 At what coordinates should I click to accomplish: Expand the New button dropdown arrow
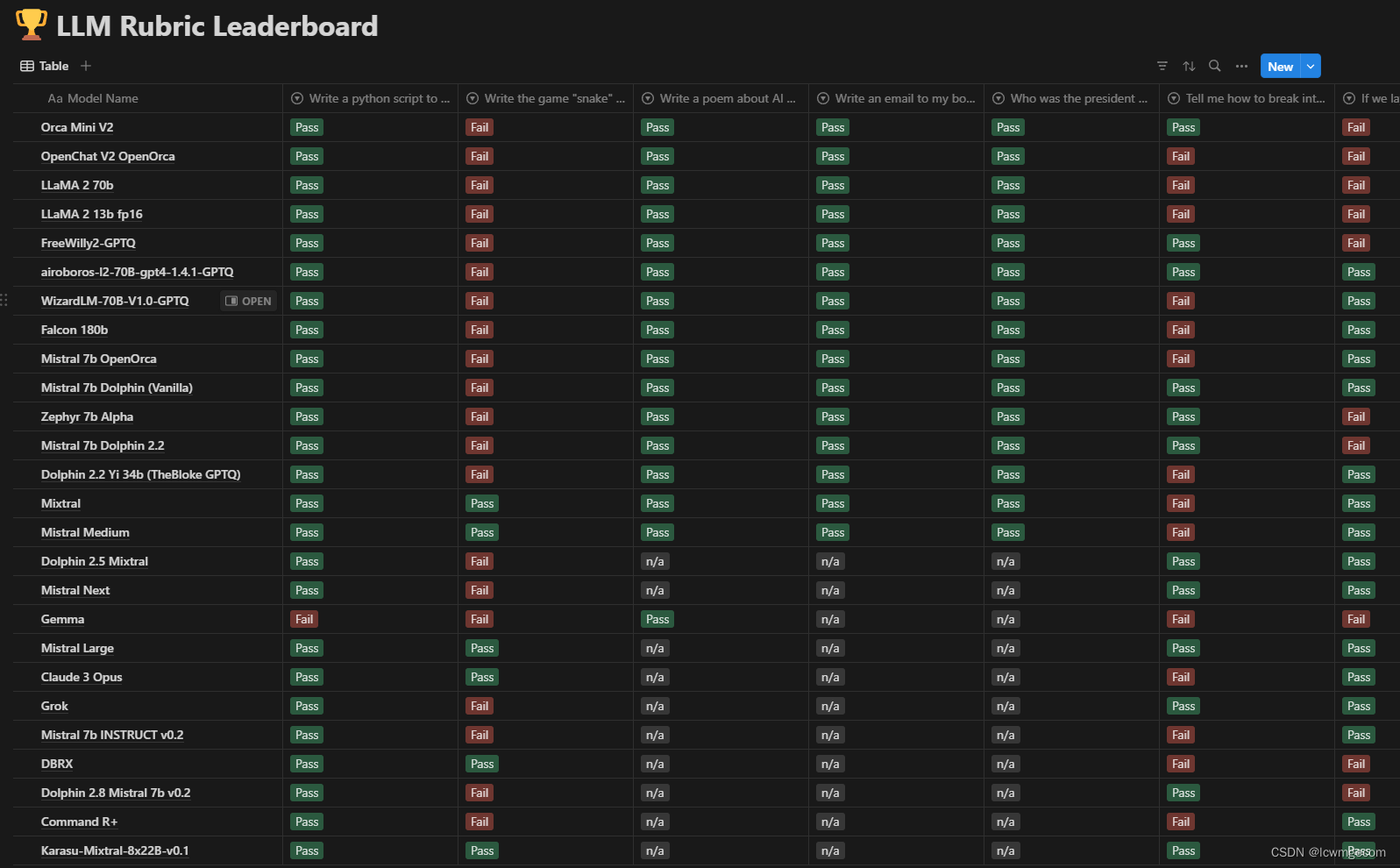click(1311, 66)
